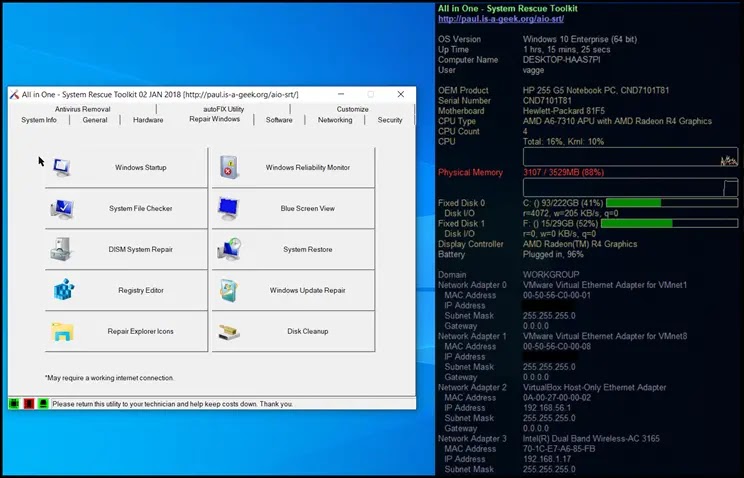This screenshot has width=744, height=478.
Task: Click the red status bar icon
Action: click(28, 403)
